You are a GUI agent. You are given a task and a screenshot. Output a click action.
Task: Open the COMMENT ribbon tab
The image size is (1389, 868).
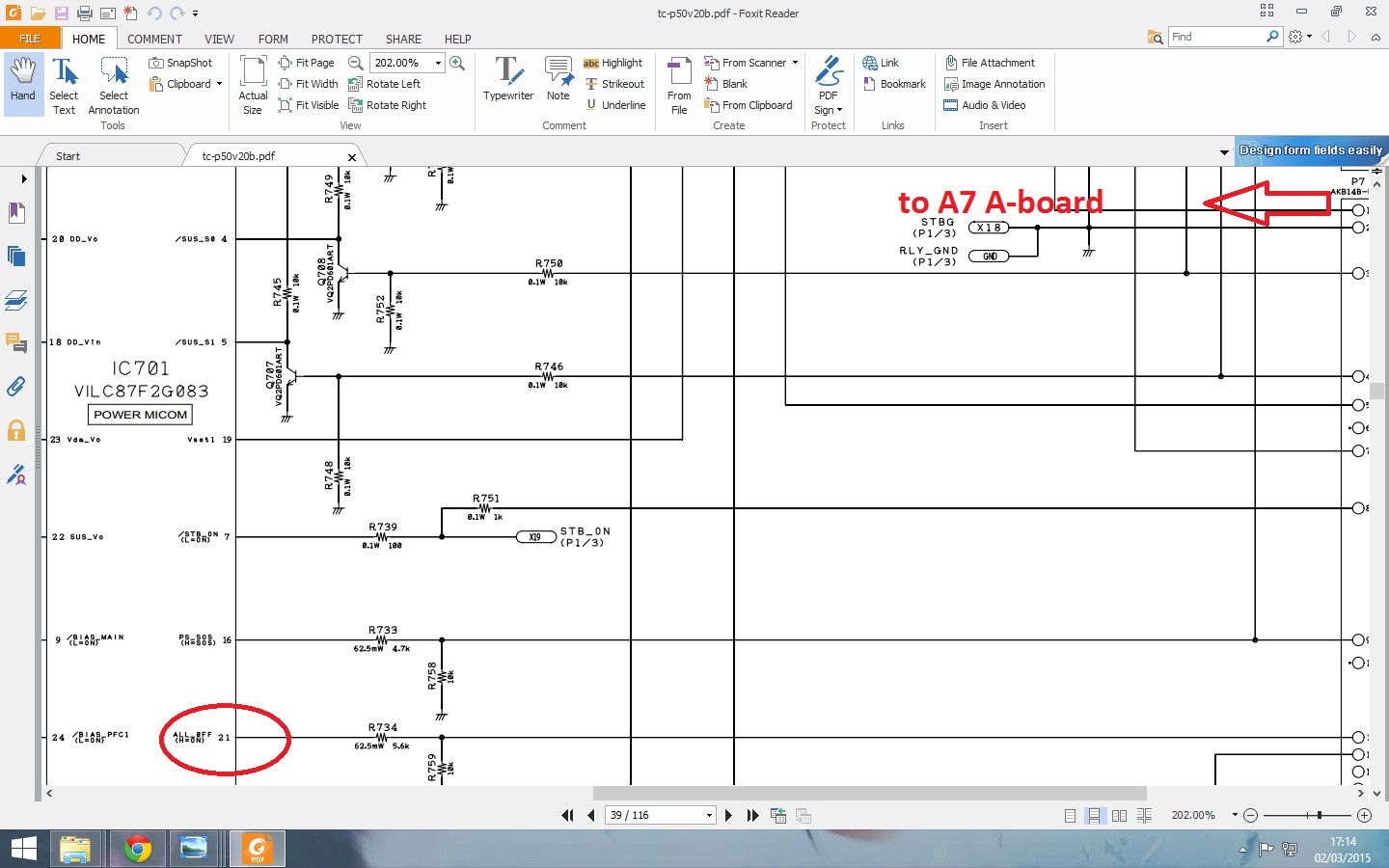coord(154,40)
